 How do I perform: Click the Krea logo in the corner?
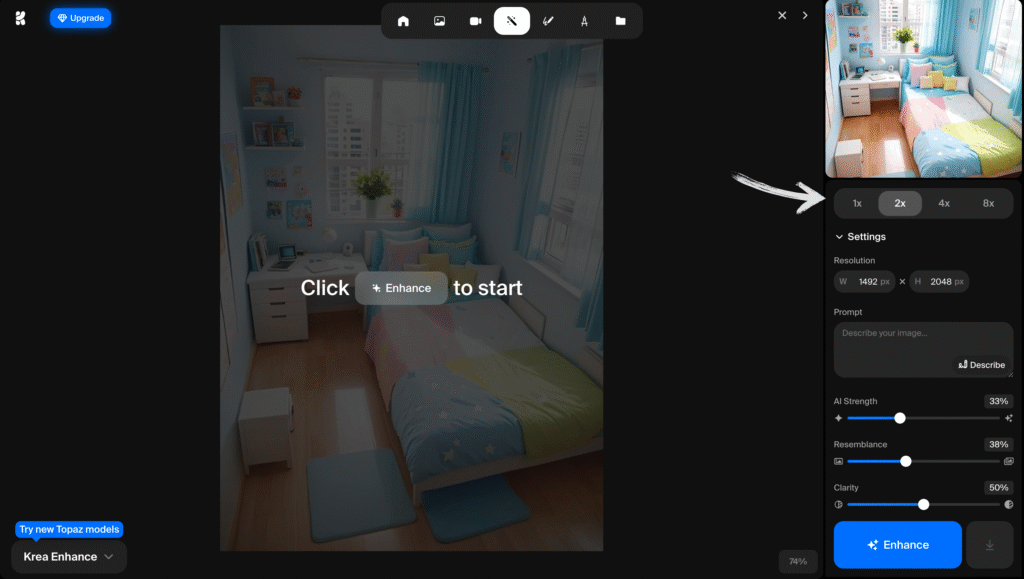19,17
